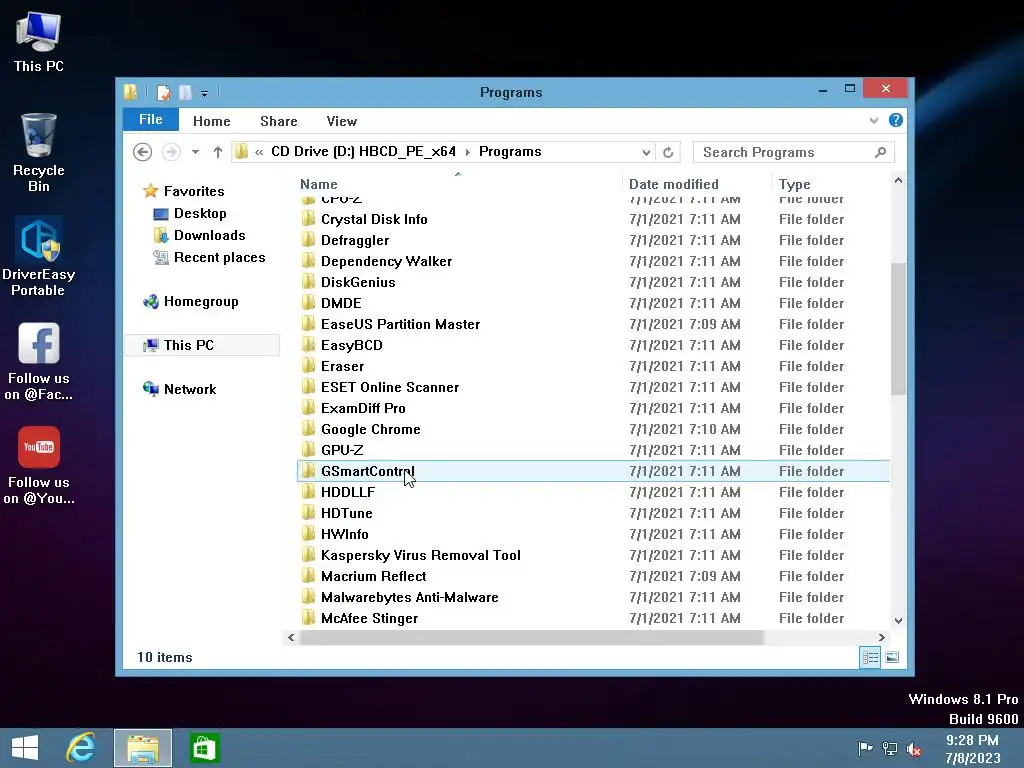Click the taskbar clock showing 9:28 PM
1024x768 pixels.
click(x=972, y=749)
